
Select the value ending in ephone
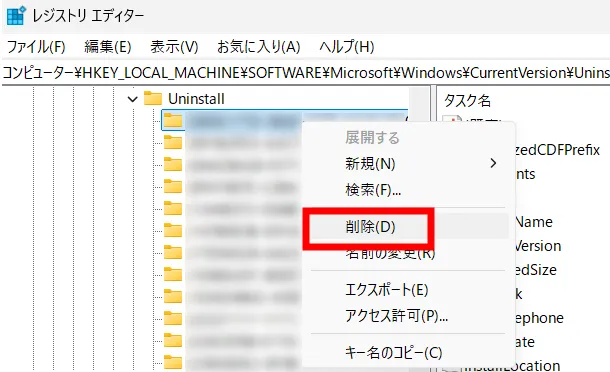[x=539, y=318]
